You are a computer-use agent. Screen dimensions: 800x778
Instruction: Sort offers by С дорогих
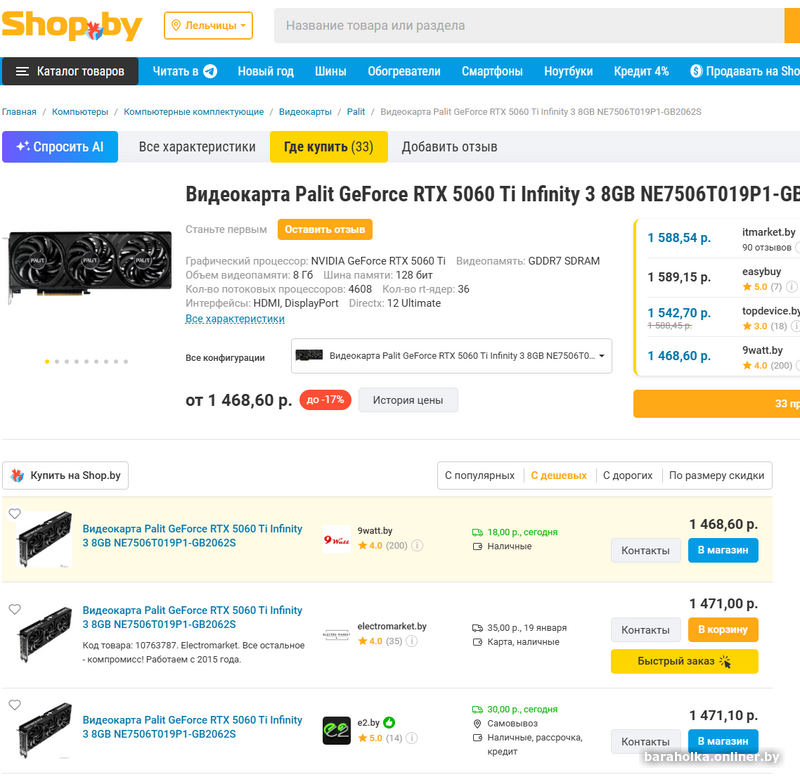click(x=628, y=475)
